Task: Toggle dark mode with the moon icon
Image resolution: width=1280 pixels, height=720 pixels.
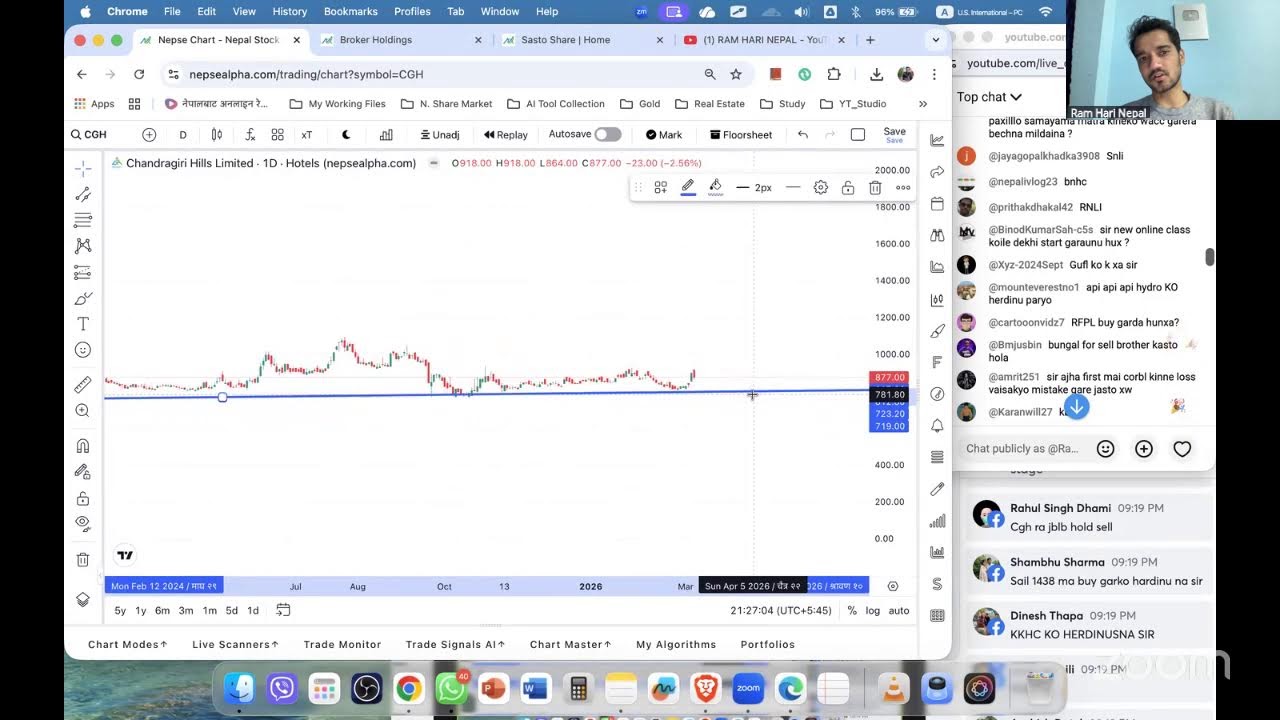Action: pos(346,135)
